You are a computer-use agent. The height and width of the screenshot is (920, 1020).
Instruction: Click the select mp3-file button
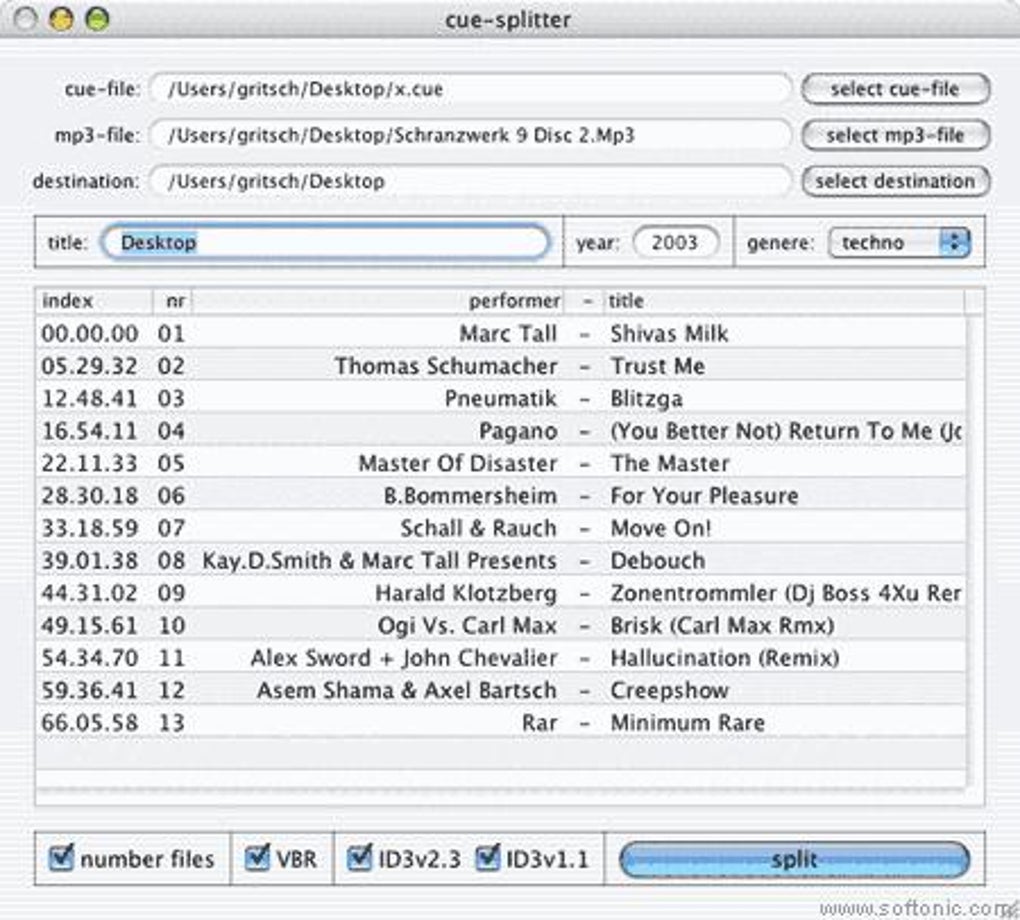tap(895, 135)
